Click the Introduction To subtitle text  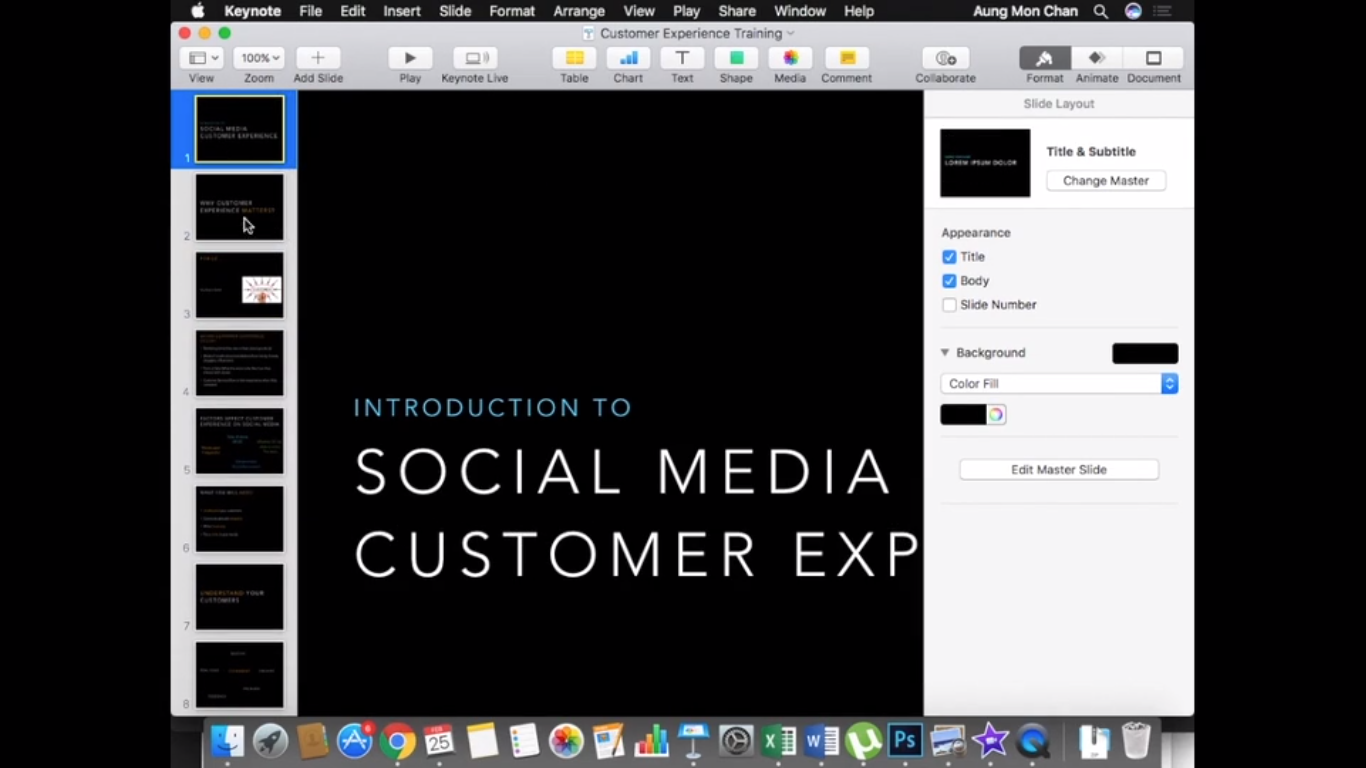493,408
